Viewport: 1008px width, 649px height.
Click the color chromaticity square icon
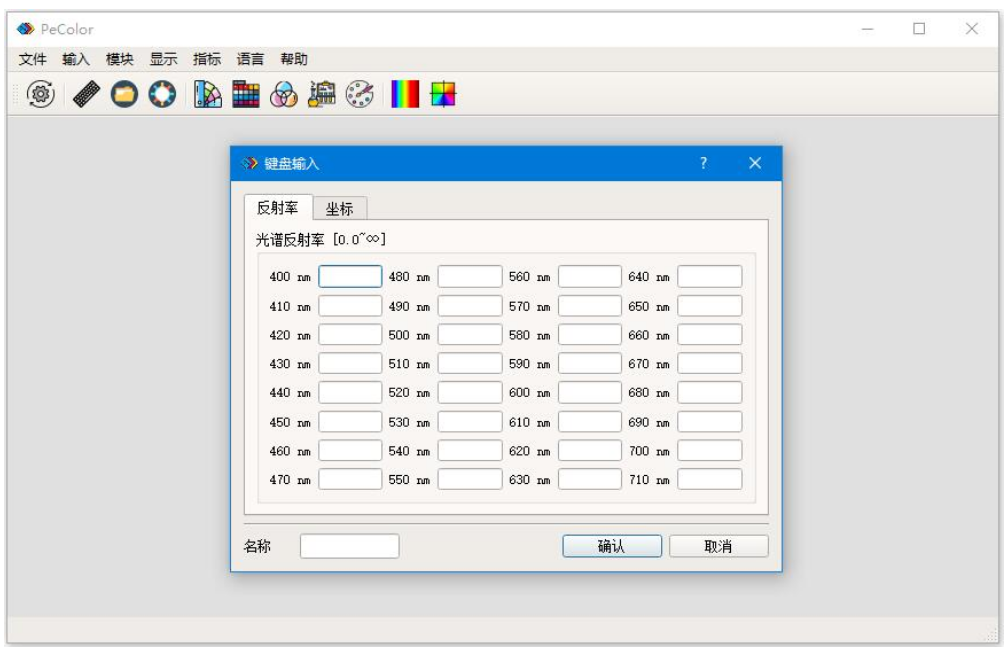443,94
